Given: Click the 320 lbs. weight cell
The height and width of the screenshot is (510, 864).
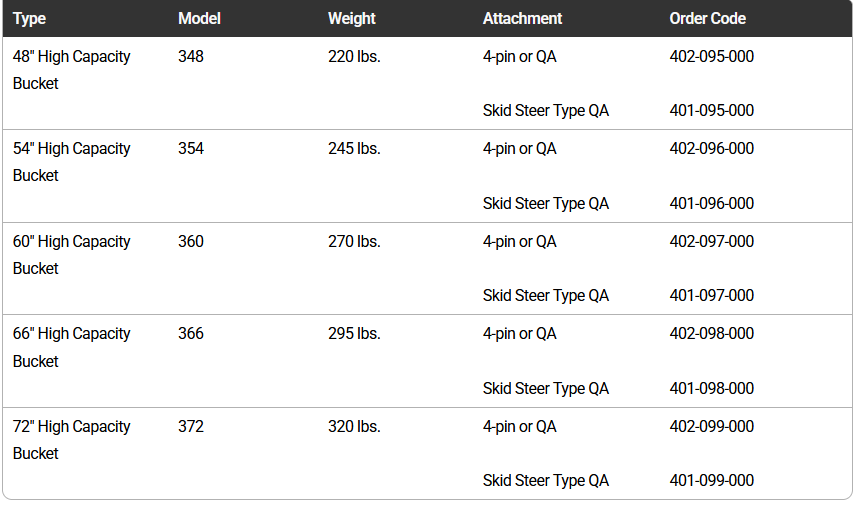Looking at the screenshot, I should pos(354,427).
